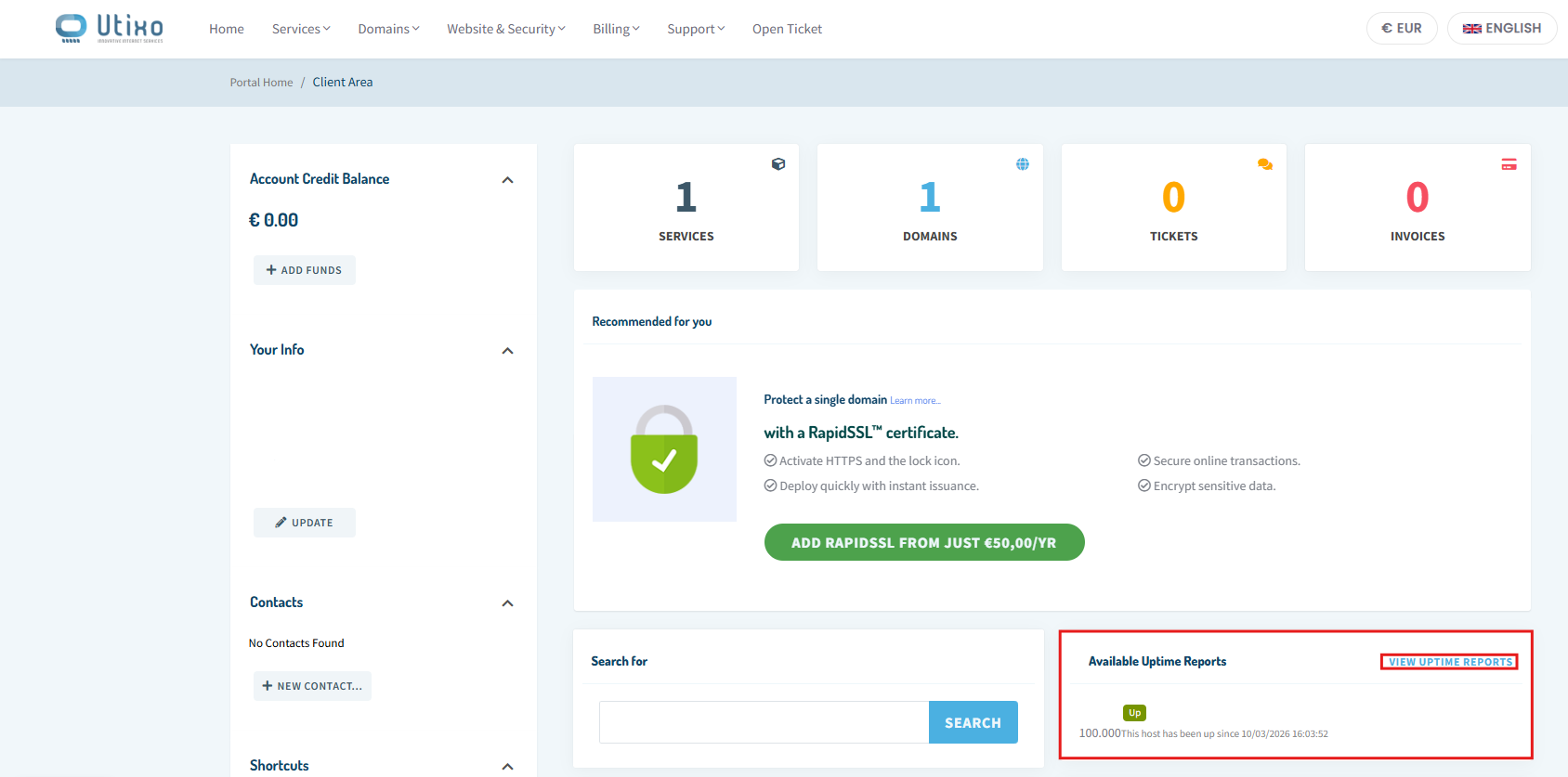Open the Support dropdown menu
Screen dimensions: 1568x777
pos(696,29)
